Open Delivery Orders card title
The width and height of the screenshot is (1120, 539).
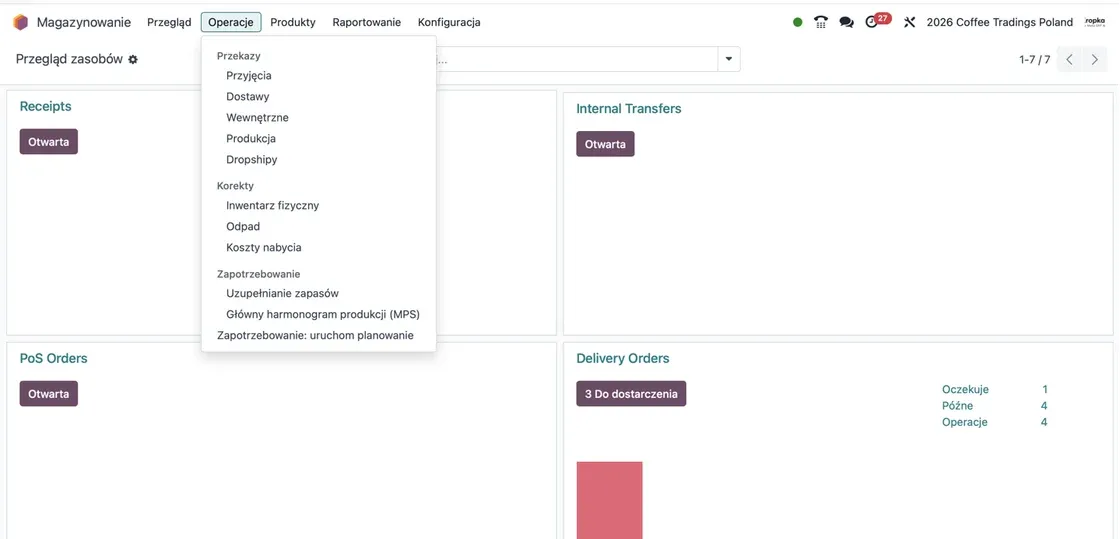[623, 358]
